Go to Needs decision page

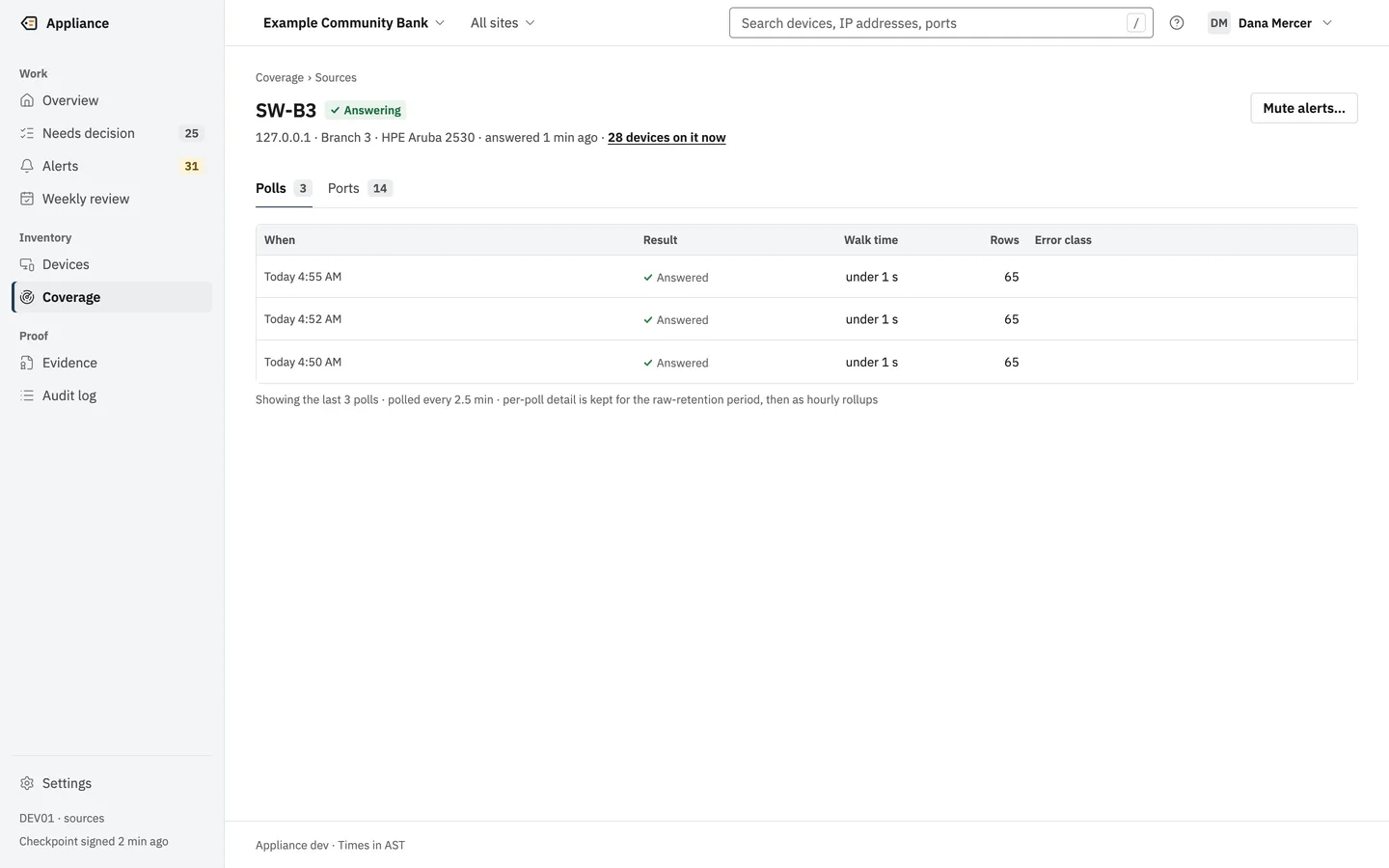pyautogui.click(x=112, y=133)
